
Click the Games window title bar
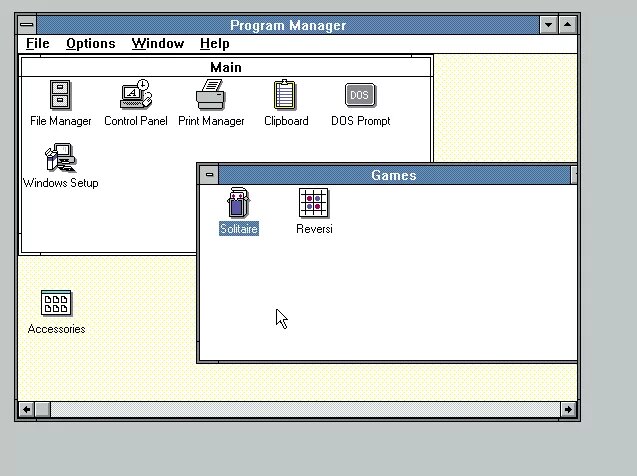394,175
